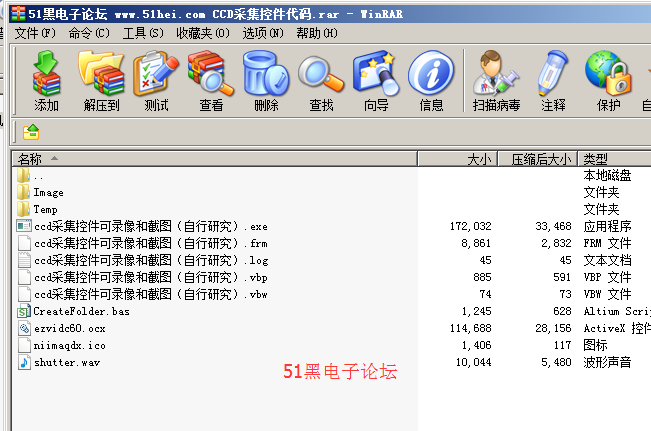Open the Options (选项) menu
Screen dimensions: 651x431
click(263, 33)
